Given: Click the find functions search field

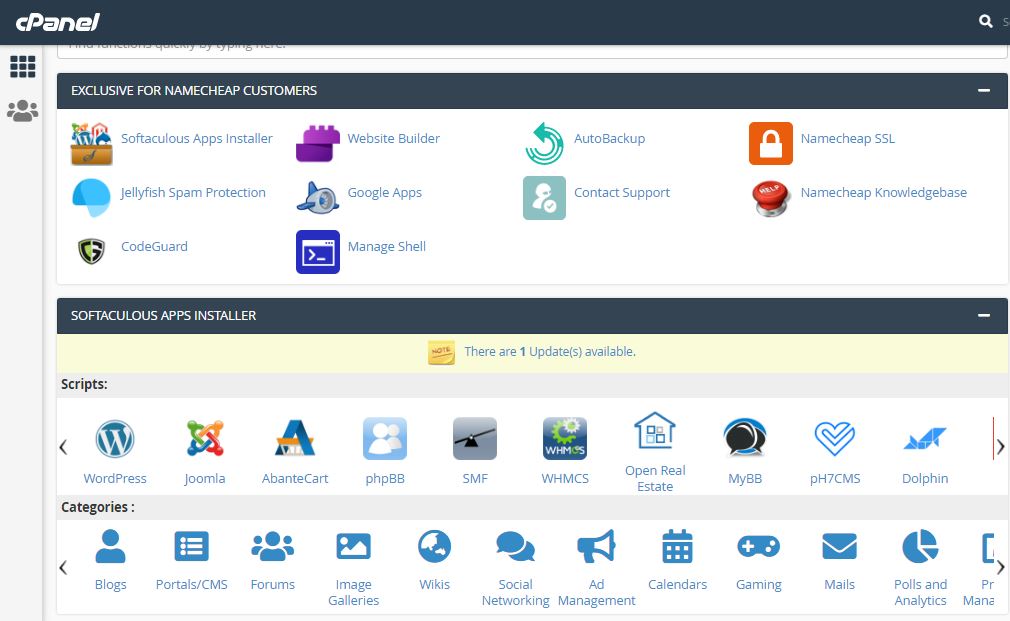Looking at the screenshot, I should pyautogui.click(x=532, y=50).
